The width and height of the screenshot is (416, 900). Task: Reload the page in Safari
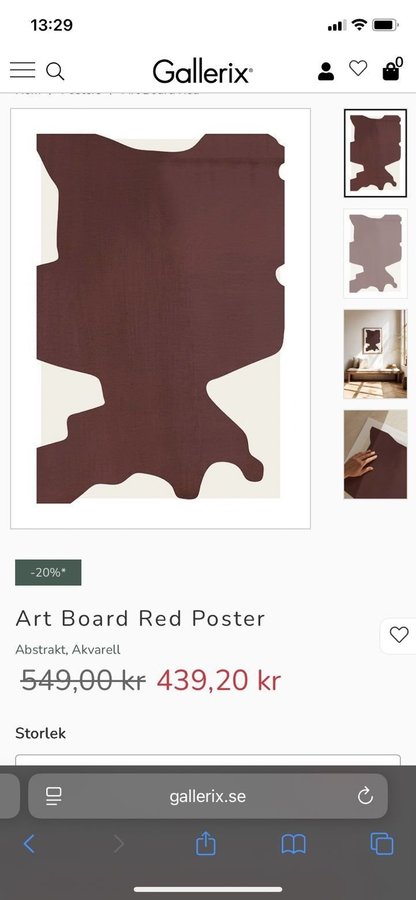[365, 796]
